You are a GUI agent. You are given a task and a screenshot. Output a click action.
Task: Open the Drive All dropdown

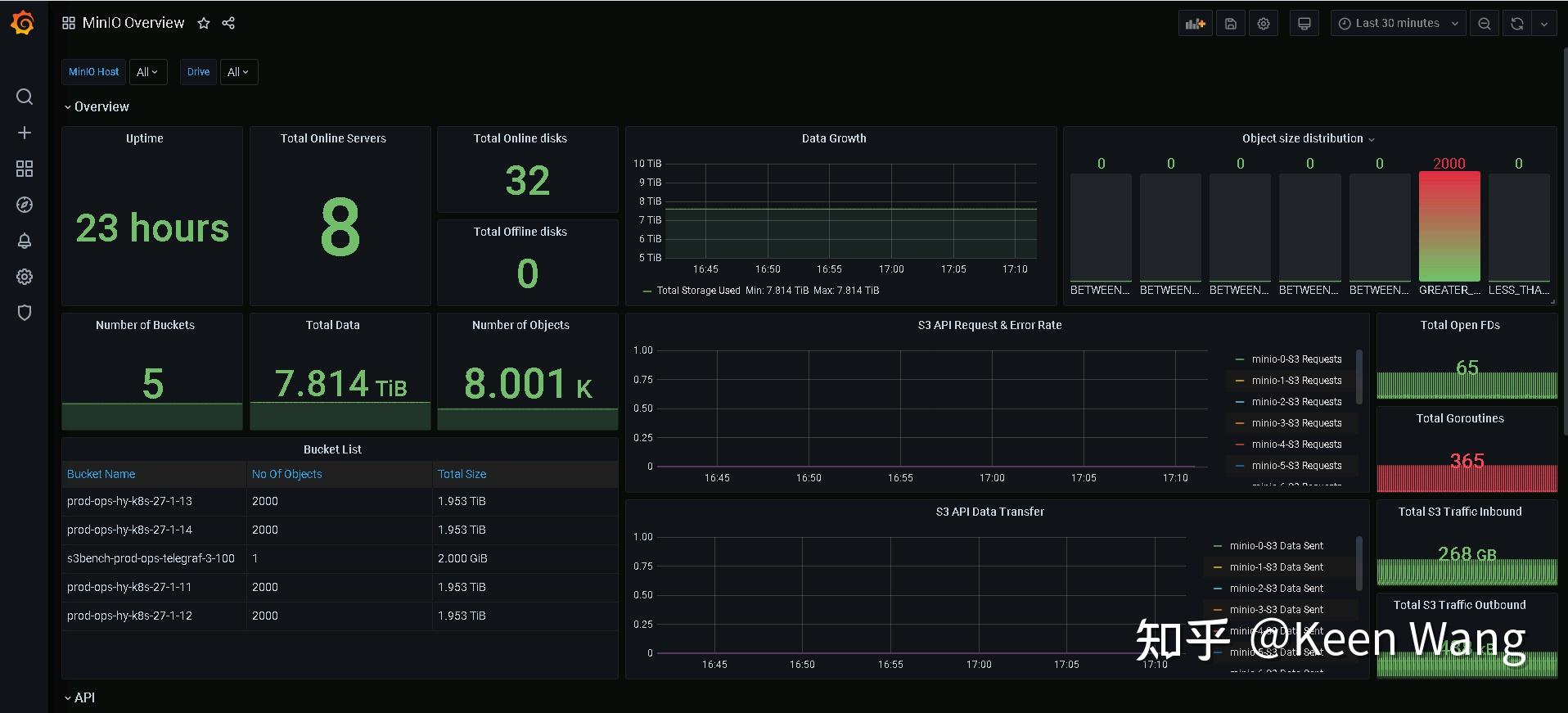coord(239,72)
